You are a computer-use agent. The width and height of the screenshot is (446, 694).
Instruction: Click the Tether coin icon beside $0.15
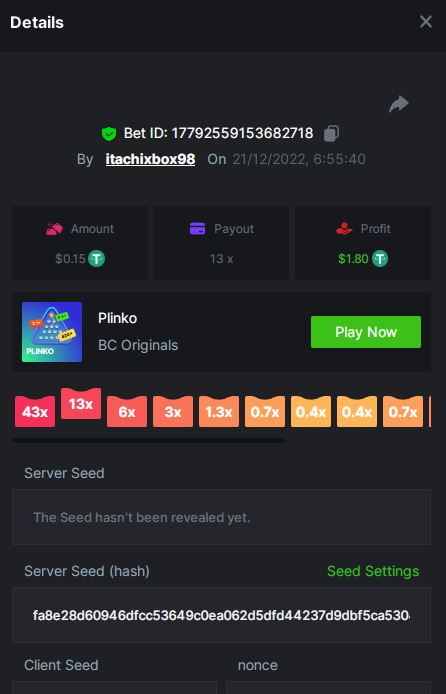[x=96, y=258]
